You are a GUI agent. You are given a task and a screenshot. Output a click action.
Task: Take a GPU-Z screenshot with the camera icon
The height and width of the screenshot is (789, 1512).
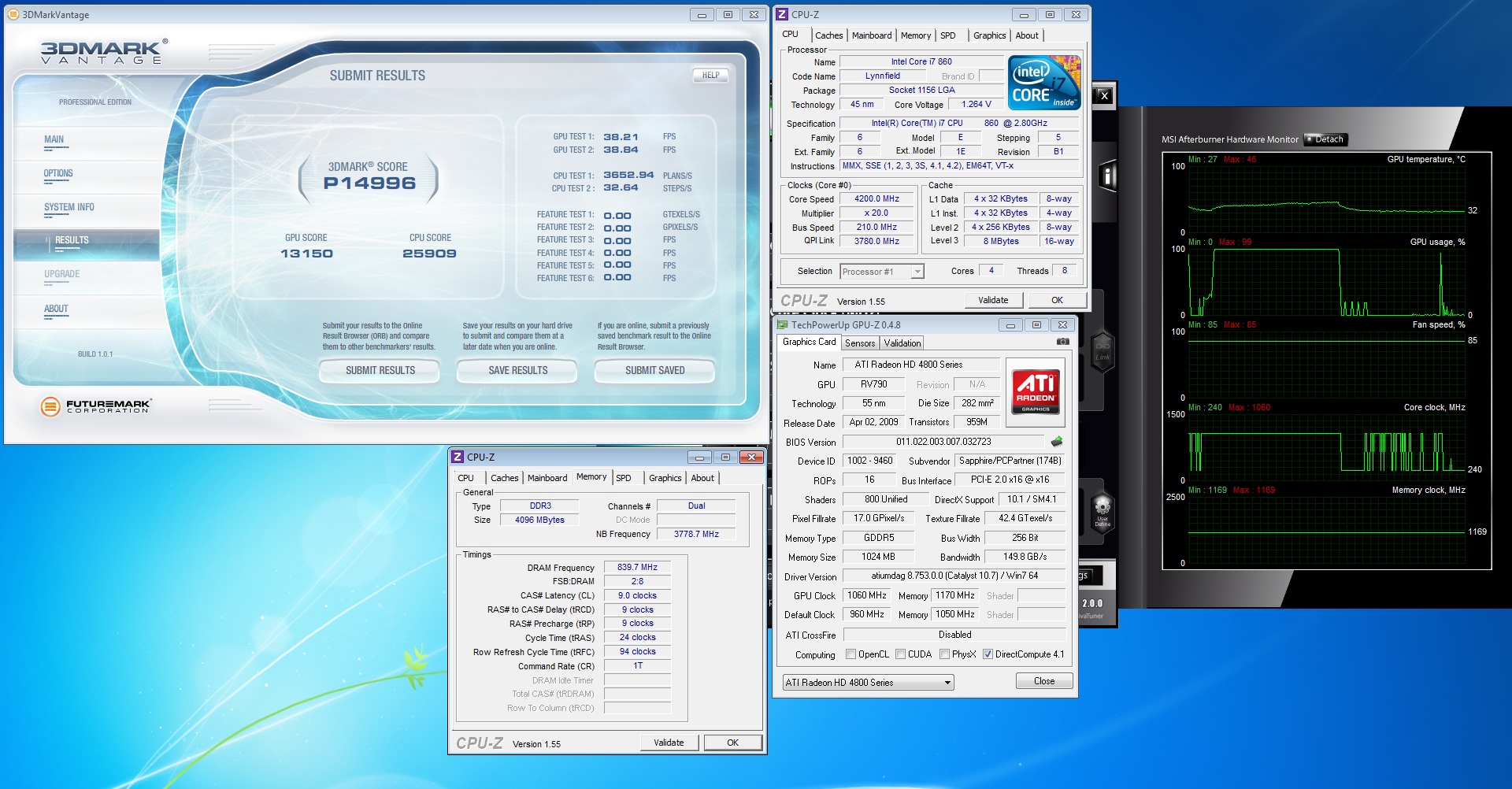1062,342
